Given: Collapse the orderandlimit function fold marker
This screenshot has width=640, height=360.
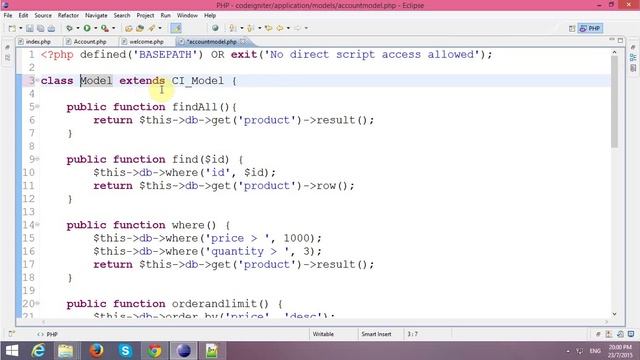Looking at the screenshot, I should tap(38, 304).
